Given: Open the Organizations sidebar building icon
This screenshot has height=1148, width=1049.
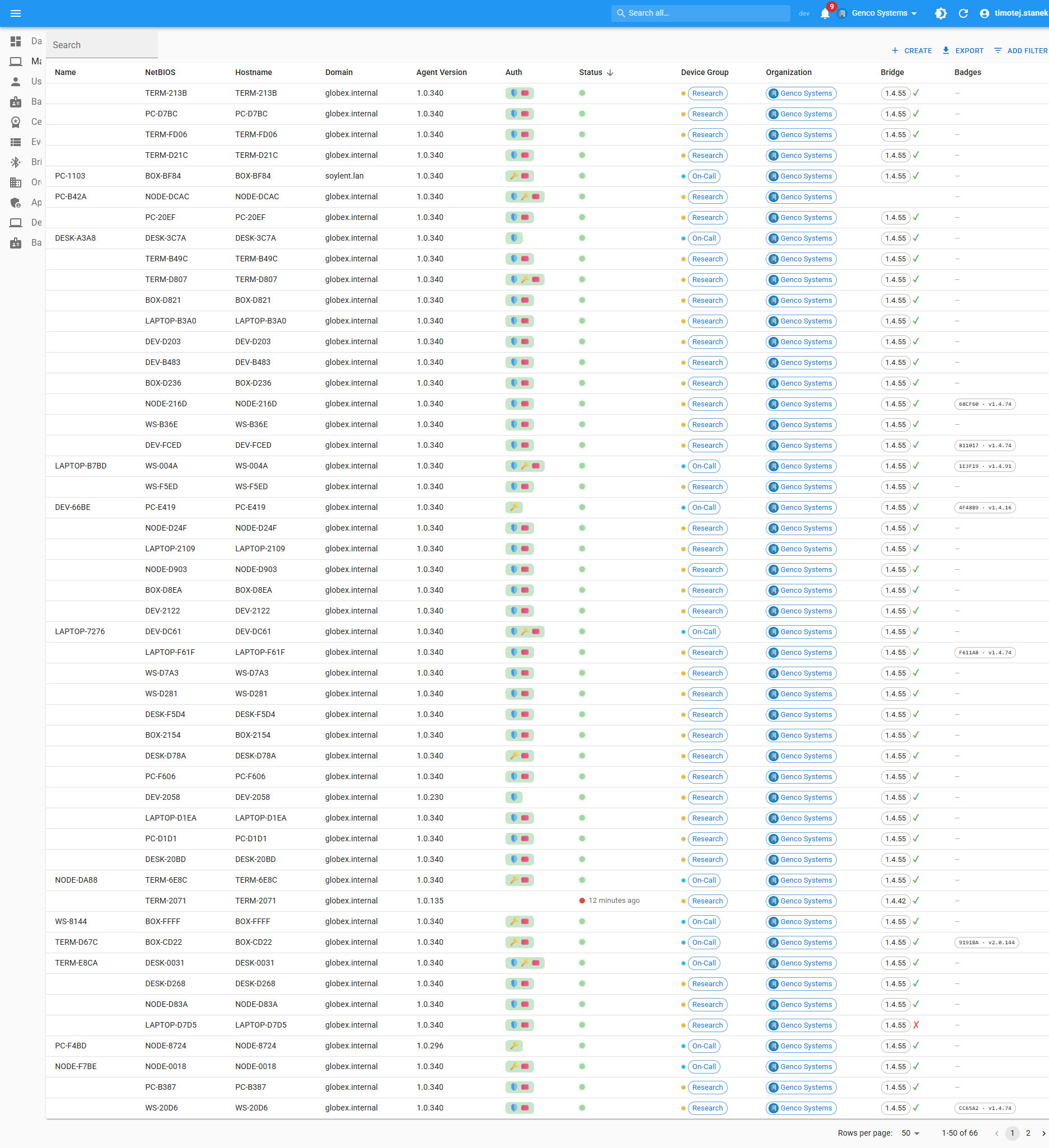Looking at the screenshot, I should pos(16,182).
